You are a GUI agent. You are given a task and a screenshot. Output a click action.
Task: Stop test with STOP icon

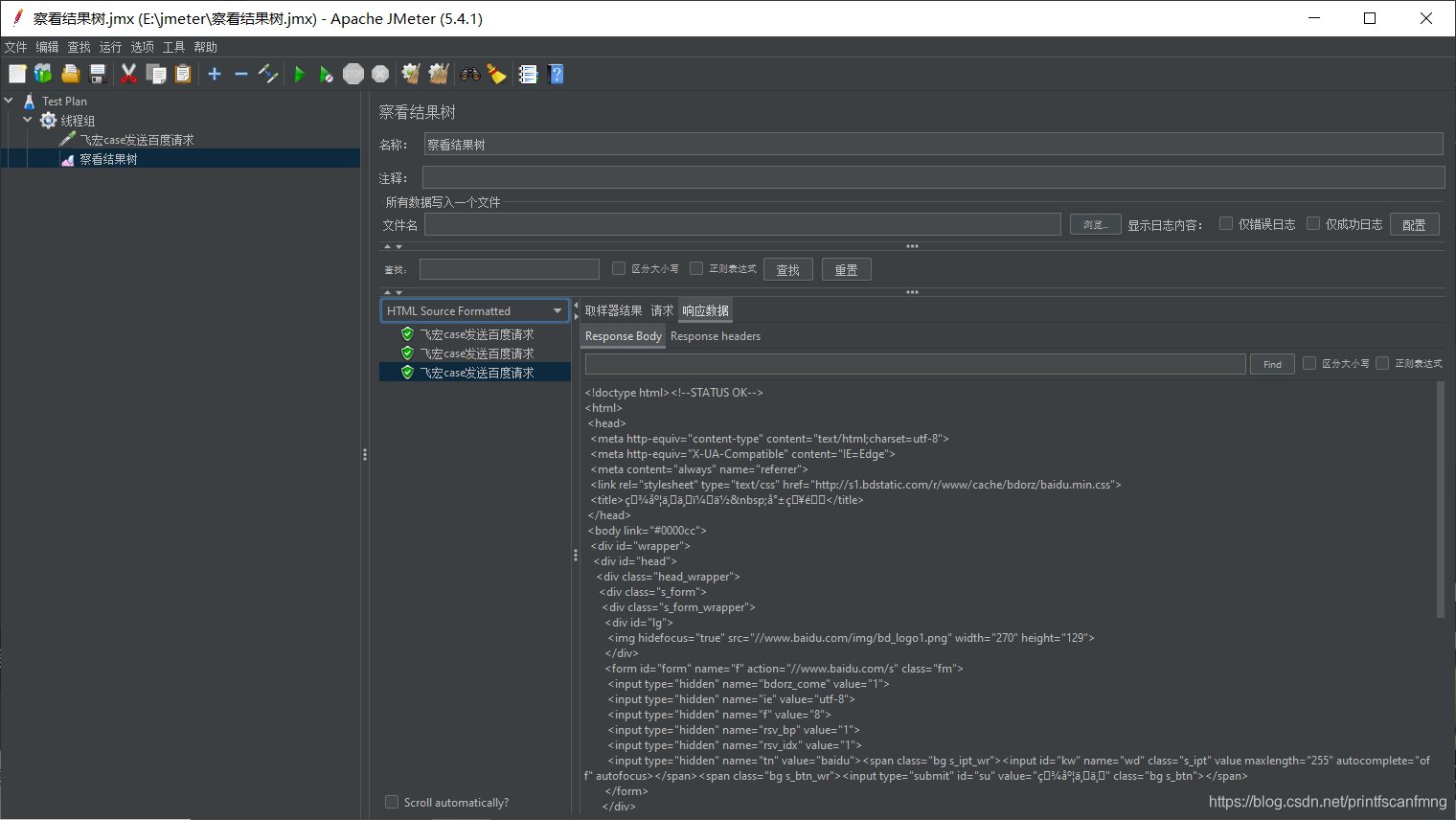[x=353, y=74]
